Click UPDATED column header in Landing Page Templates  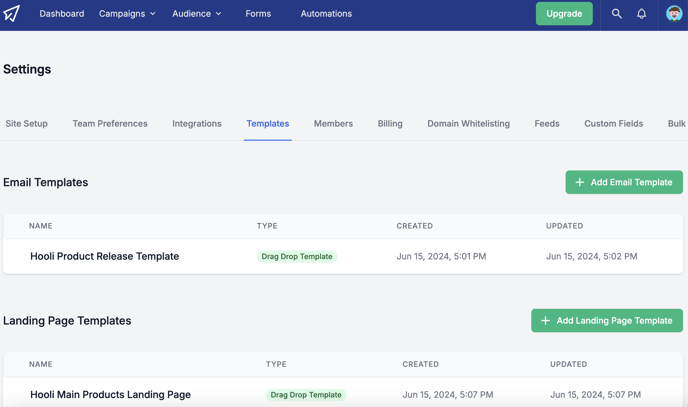tap(569, 364)
